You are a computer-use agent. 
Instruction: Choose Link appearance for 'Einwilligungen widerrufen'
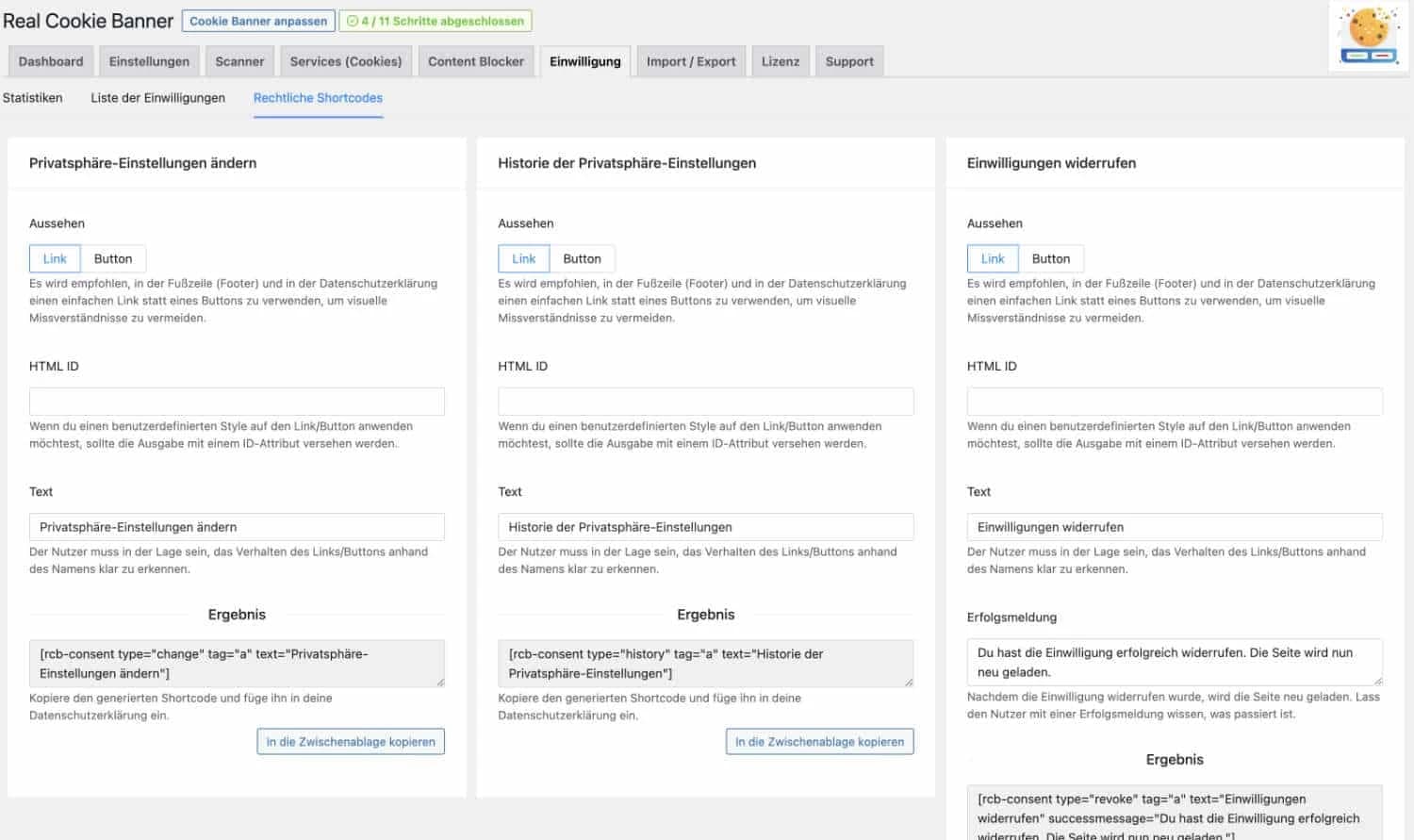tap(993, 258)
